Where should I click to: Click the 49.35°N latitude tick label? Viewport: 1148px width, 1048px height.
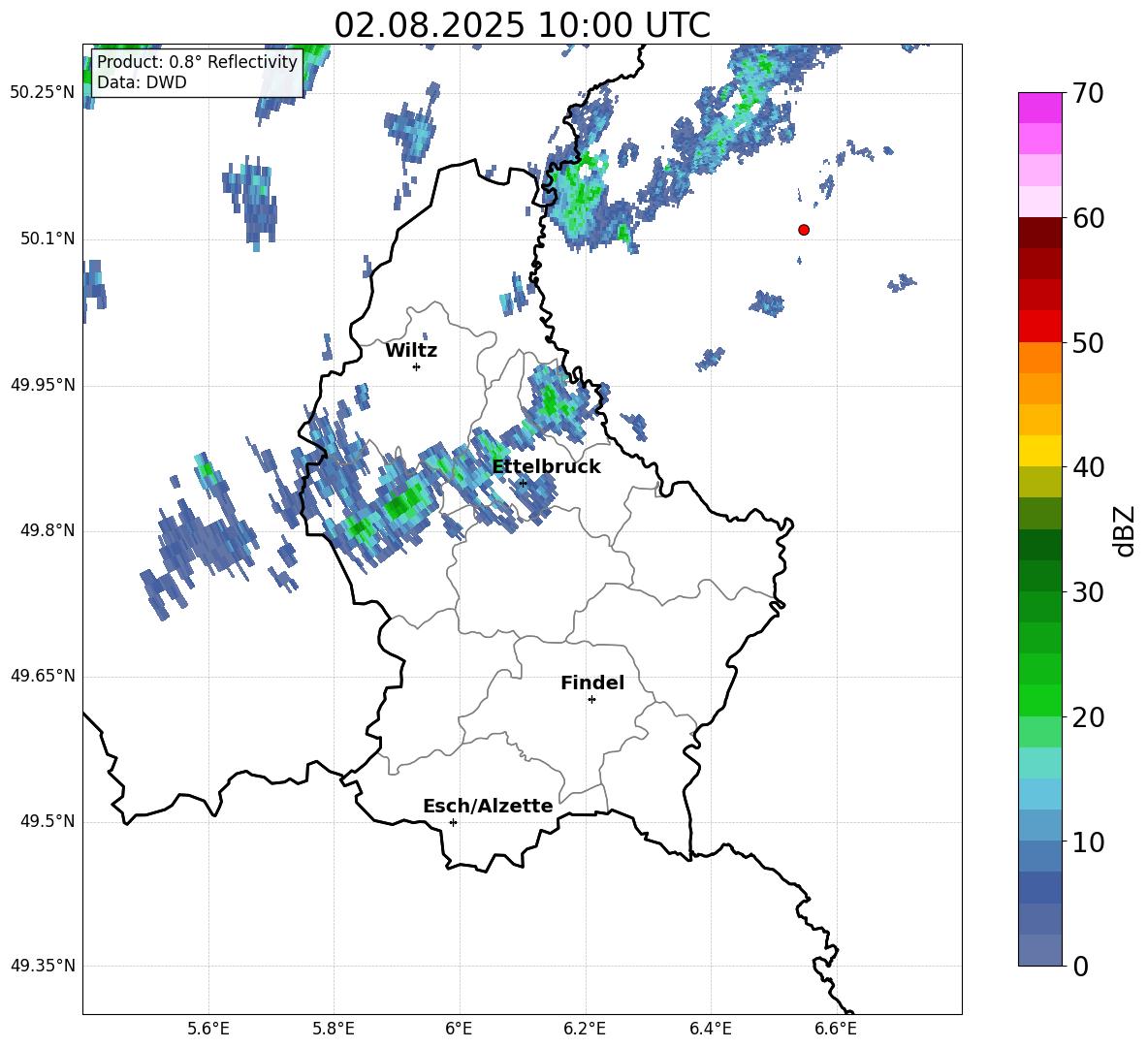[43, 966]
